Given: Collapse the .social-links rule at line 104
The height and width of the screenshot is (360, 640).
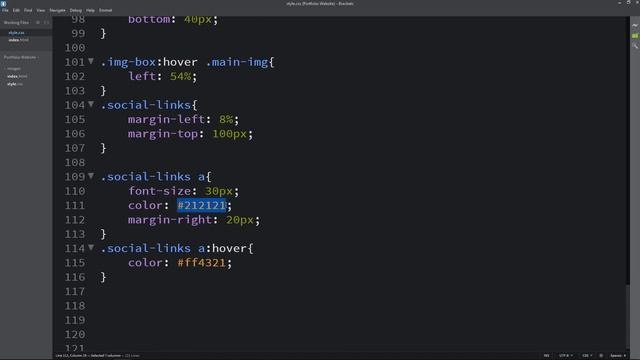Looking at the screenshot, I should [91, 104].
